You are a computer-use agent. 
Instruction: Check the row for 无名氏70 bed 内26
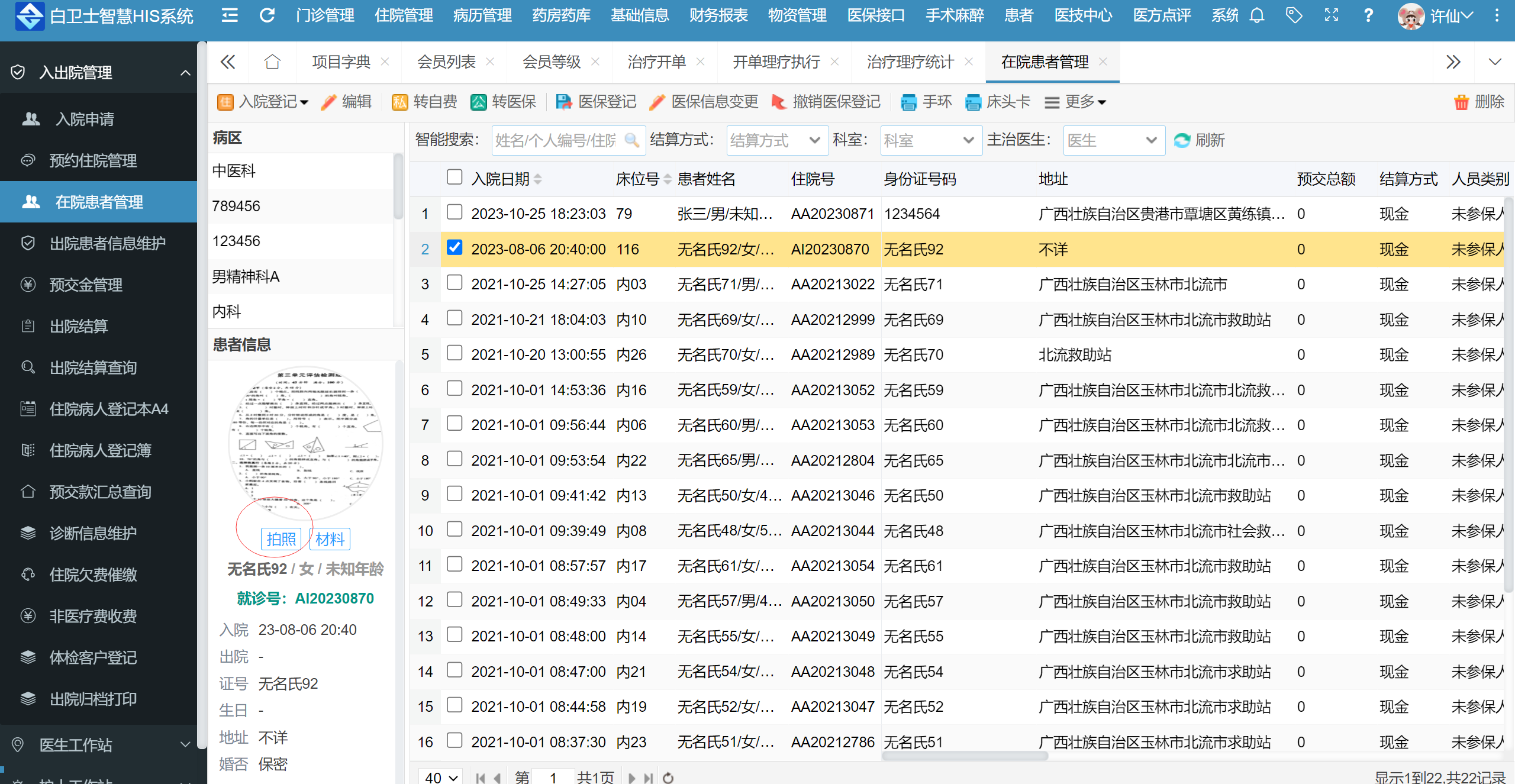[x=454, y=353]
